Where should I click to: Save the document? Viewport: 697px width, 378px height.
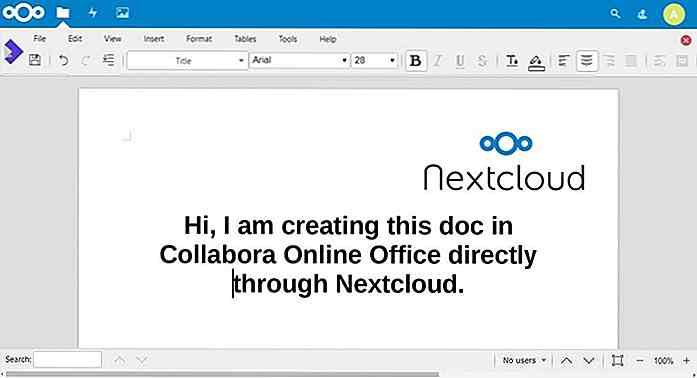[35, 60]
